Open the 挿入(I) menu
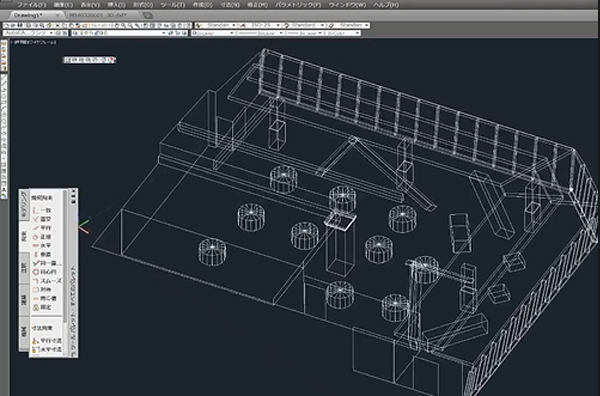Image resolution: width=600 pixels, height=396 pixels. [x=116, y=5]
